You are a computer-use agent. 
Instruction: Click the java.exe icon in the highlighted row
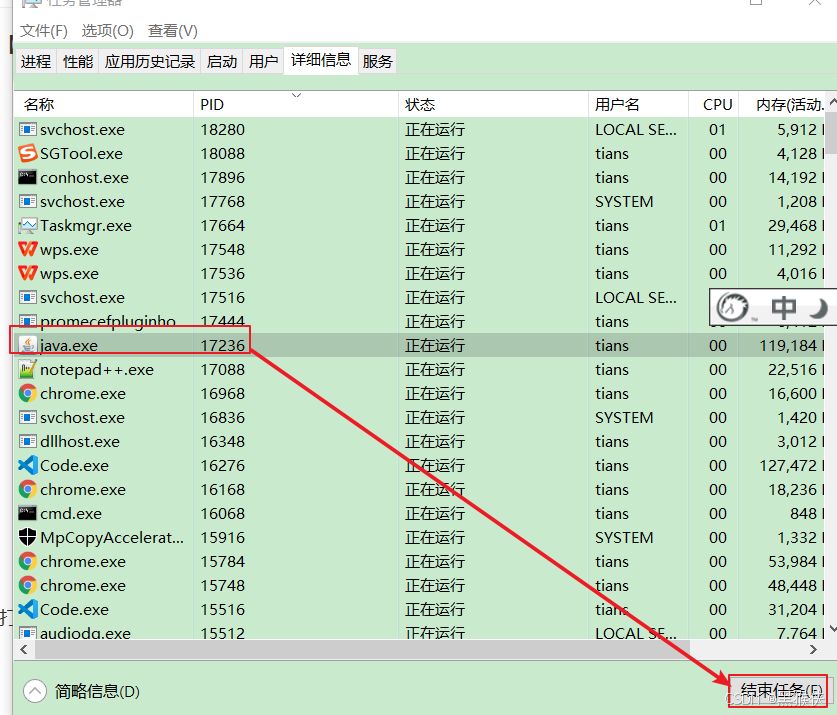[x=25, y=345]
